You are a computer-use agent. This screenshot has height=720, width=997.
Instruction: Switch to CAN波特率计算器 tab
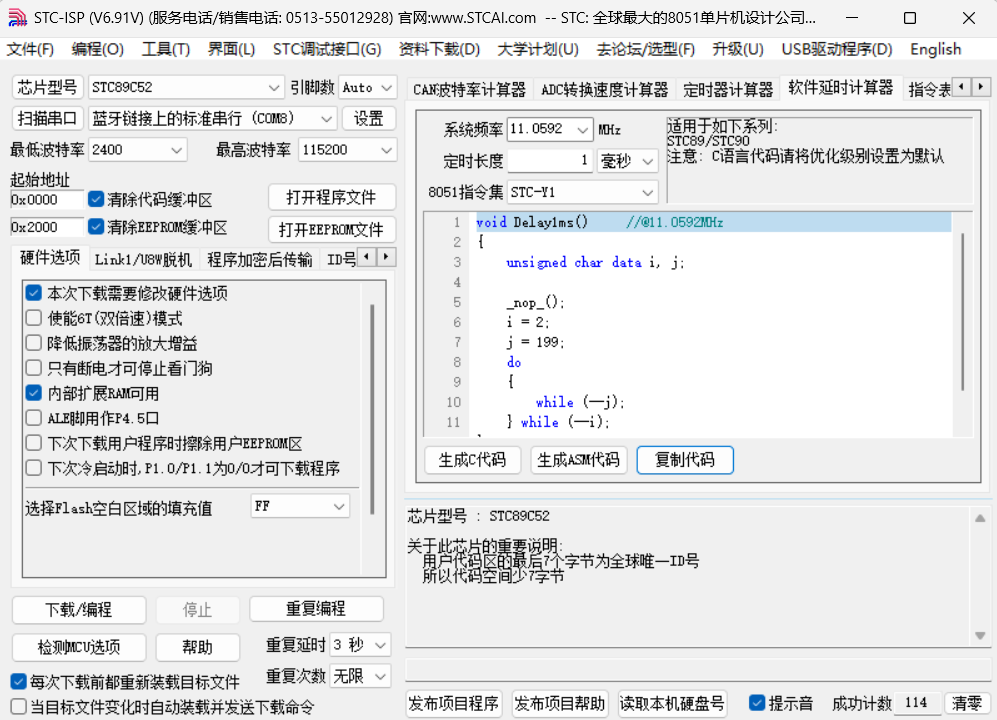[x=469, y=90]
